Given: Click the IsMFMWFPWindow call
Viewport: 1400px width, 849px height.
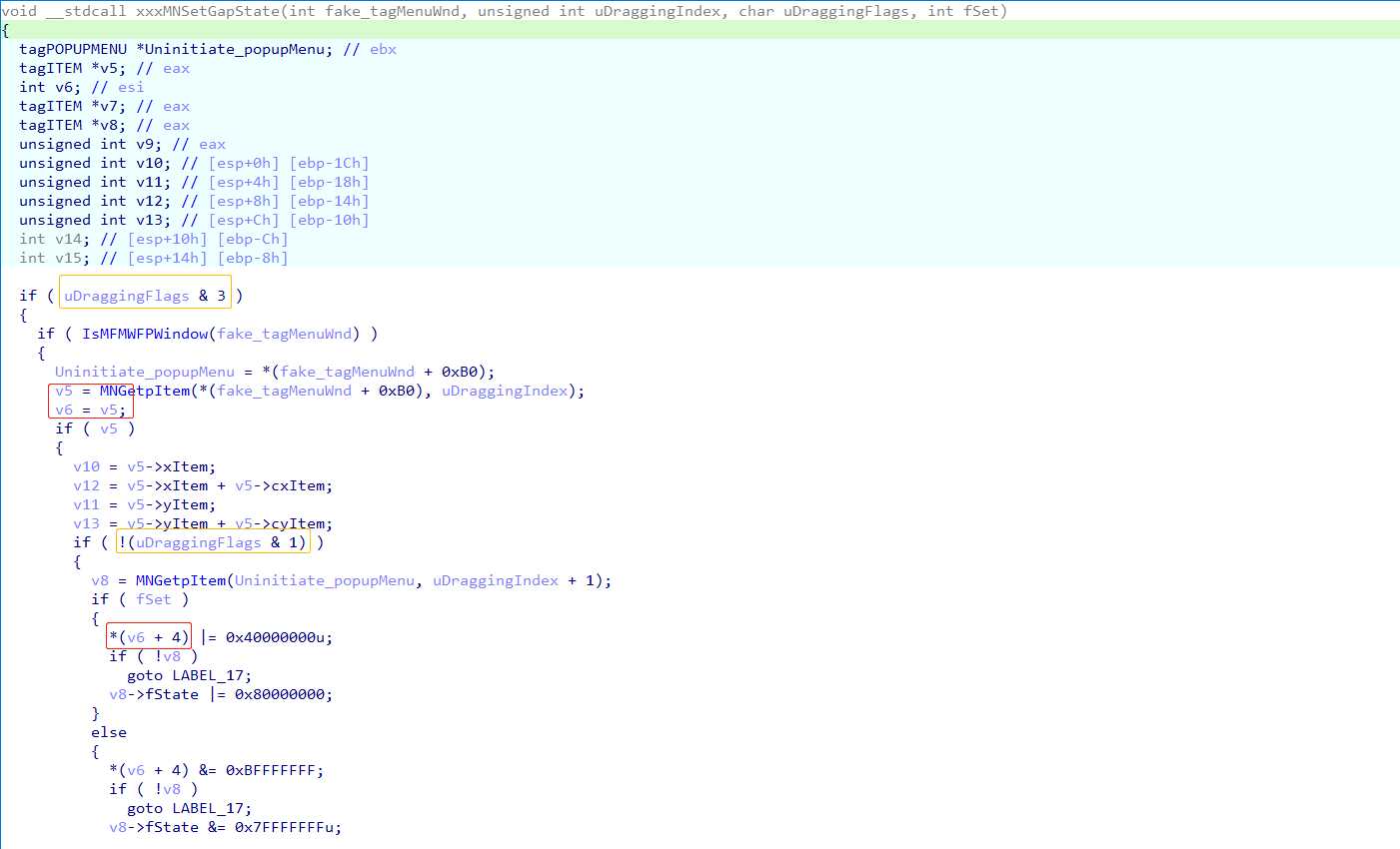Looking at the screenshot, I should tap(145, 334).
